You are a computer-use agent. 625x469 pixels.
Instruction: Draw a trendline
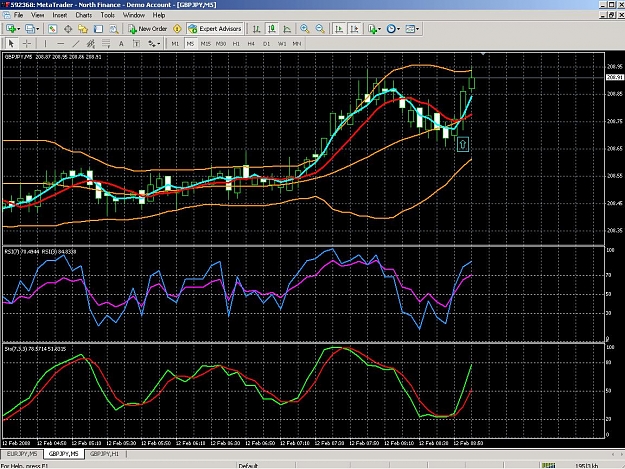click(76, 43)
